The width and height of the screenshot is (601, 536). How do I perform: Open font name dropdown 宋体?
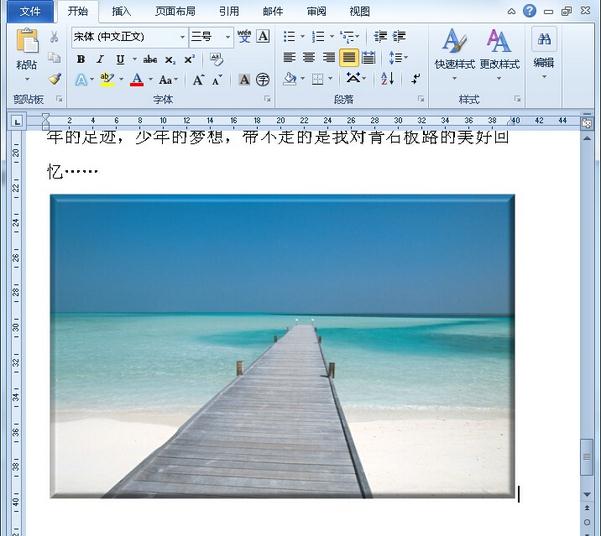coord(183,37)
